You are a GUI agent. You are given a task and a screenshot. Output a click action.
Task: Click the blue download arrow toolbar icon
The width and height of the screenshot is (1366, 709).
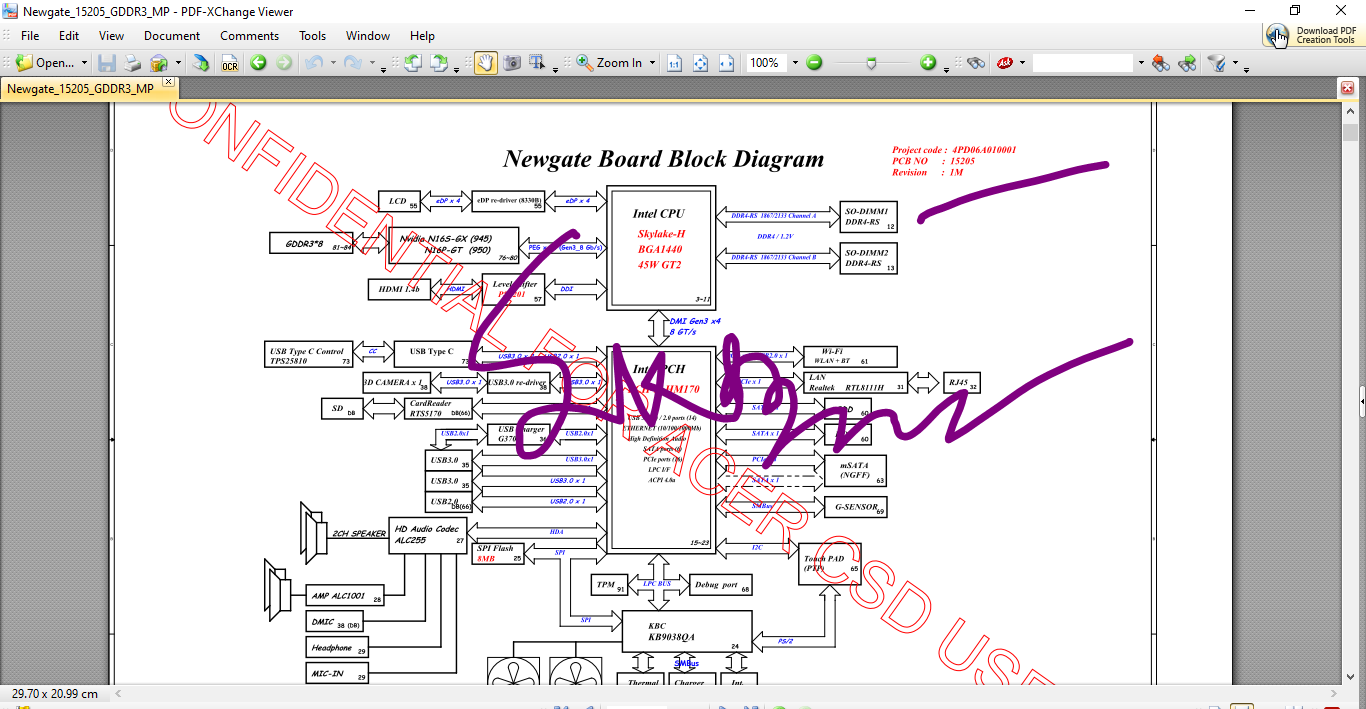coord(201,63)
